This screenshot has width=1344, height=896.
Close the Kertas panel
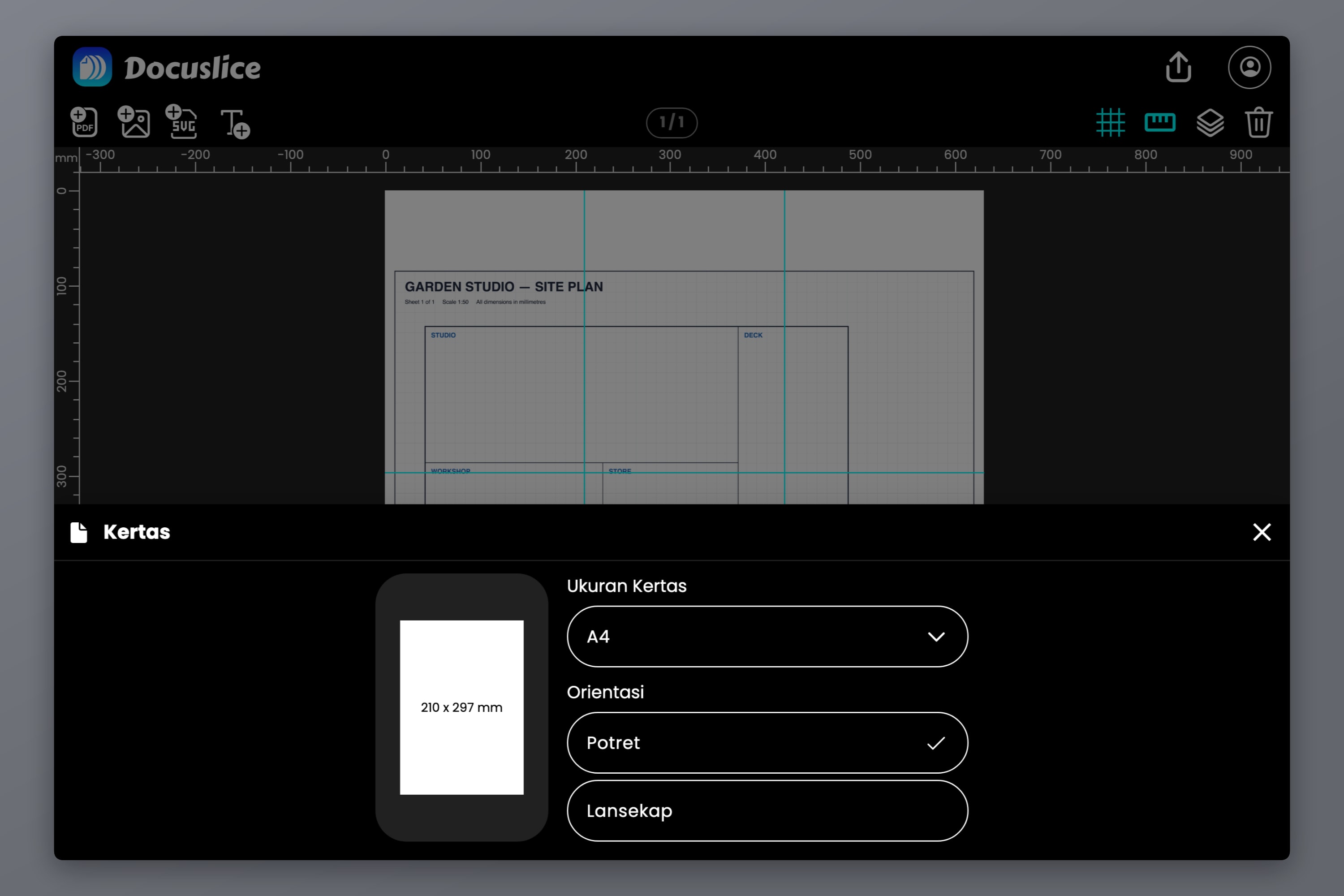[x=1262, y=532]
